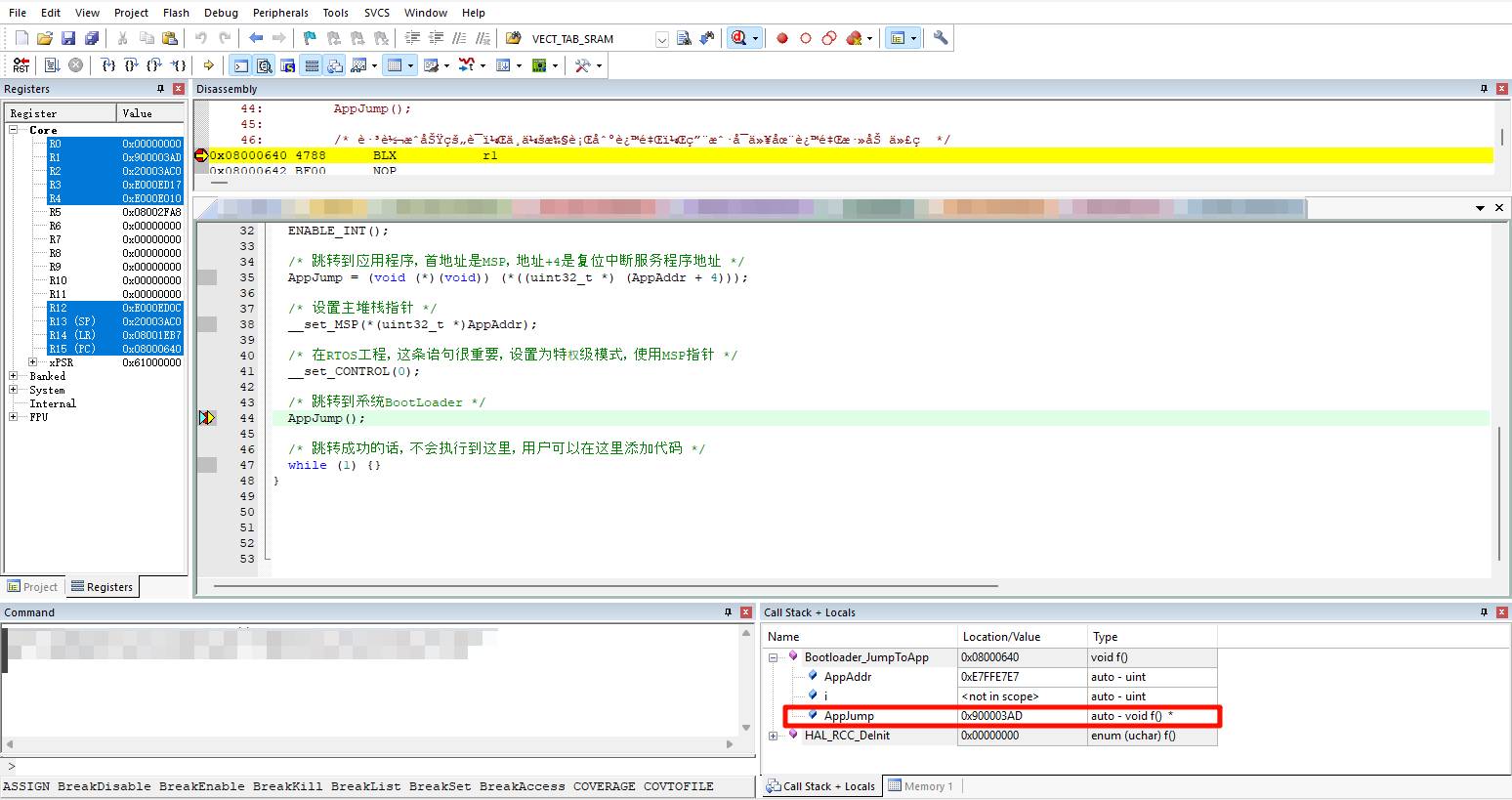Screen dimensions: 1512x800
Task: Open the VECT_TAB_SRAM target dropdown
Action: [661, 39]
